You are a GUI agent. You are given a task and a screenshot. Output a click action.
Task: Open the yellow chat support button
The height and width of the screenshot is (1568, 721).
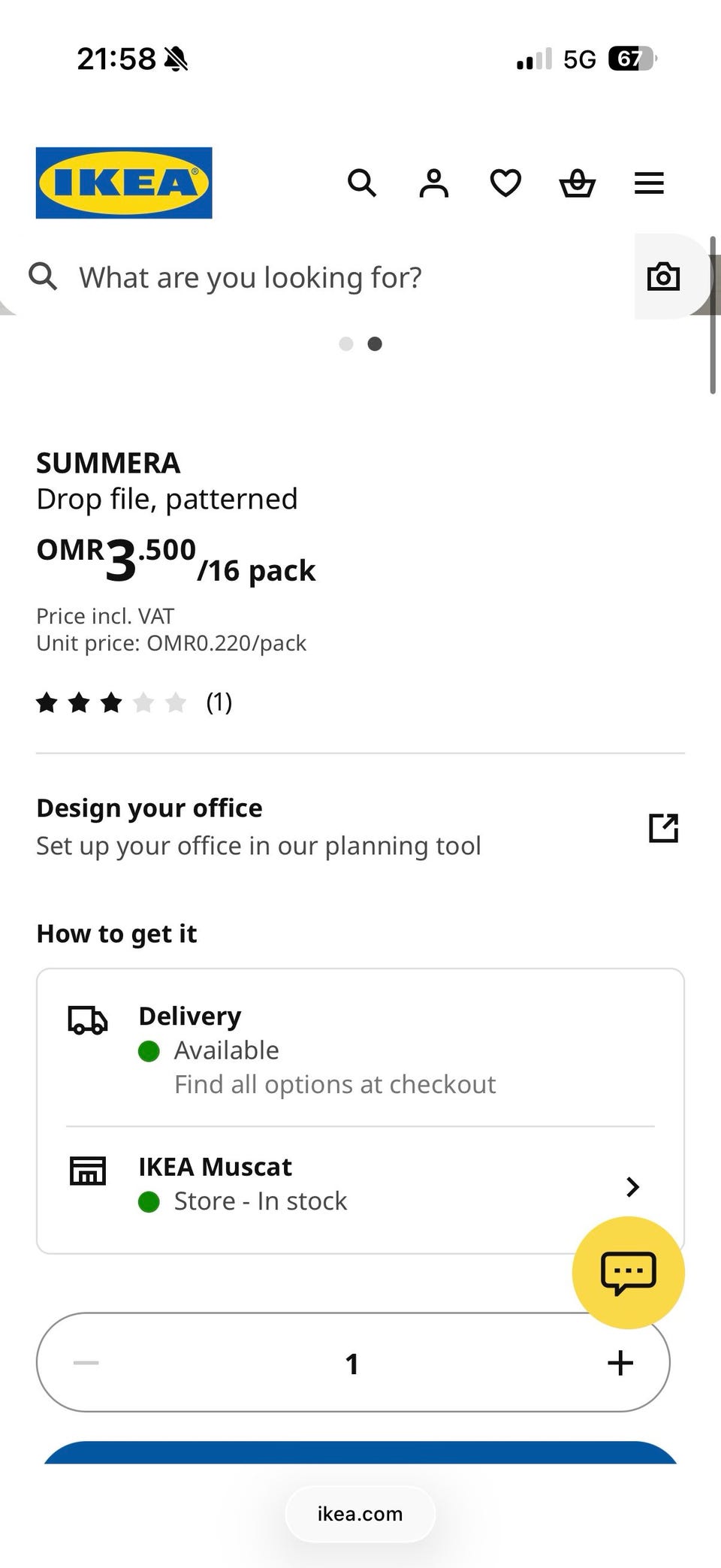[628, 1273]
